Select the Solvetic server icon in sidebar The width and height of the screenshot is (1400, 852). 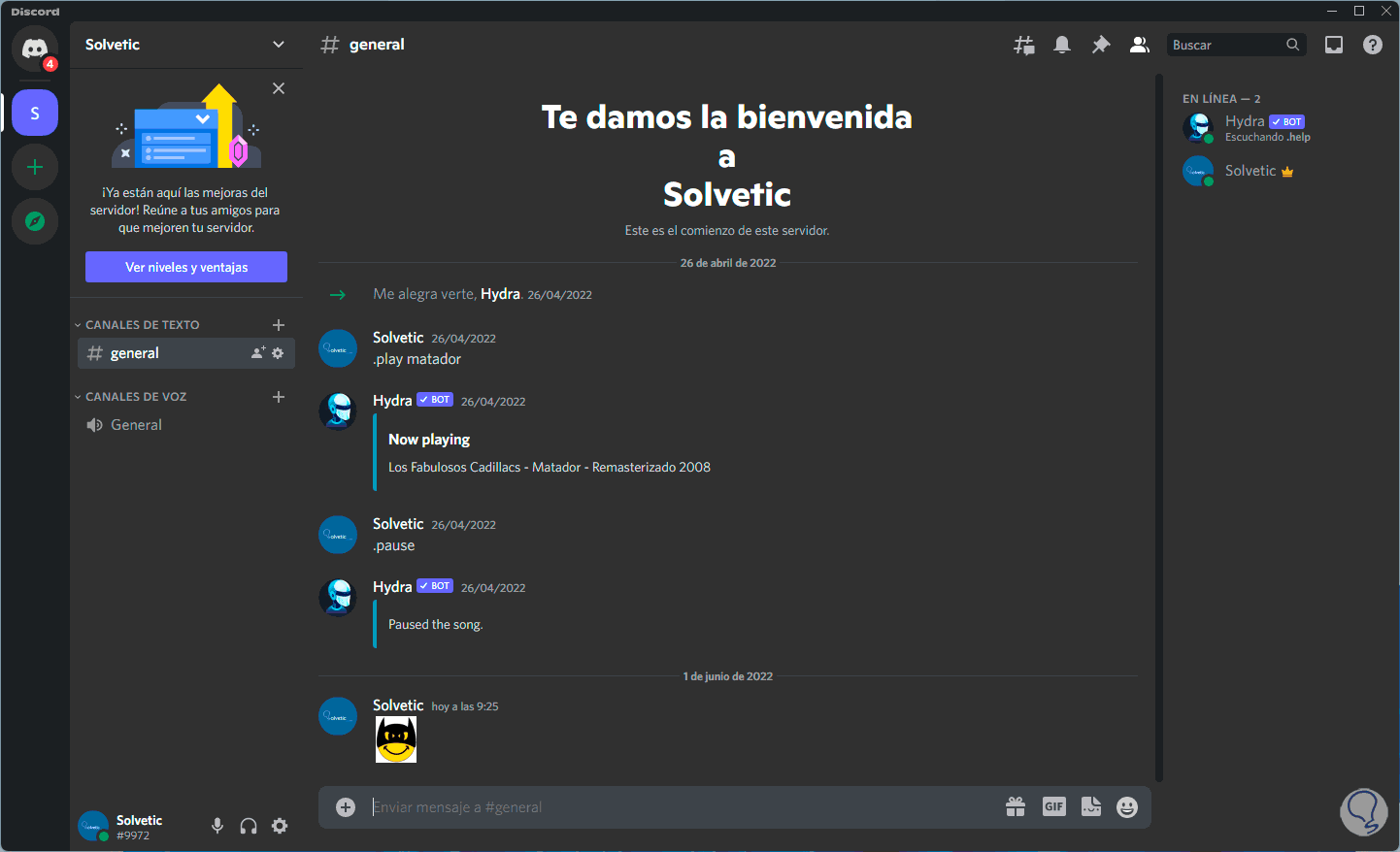[35, 113]
